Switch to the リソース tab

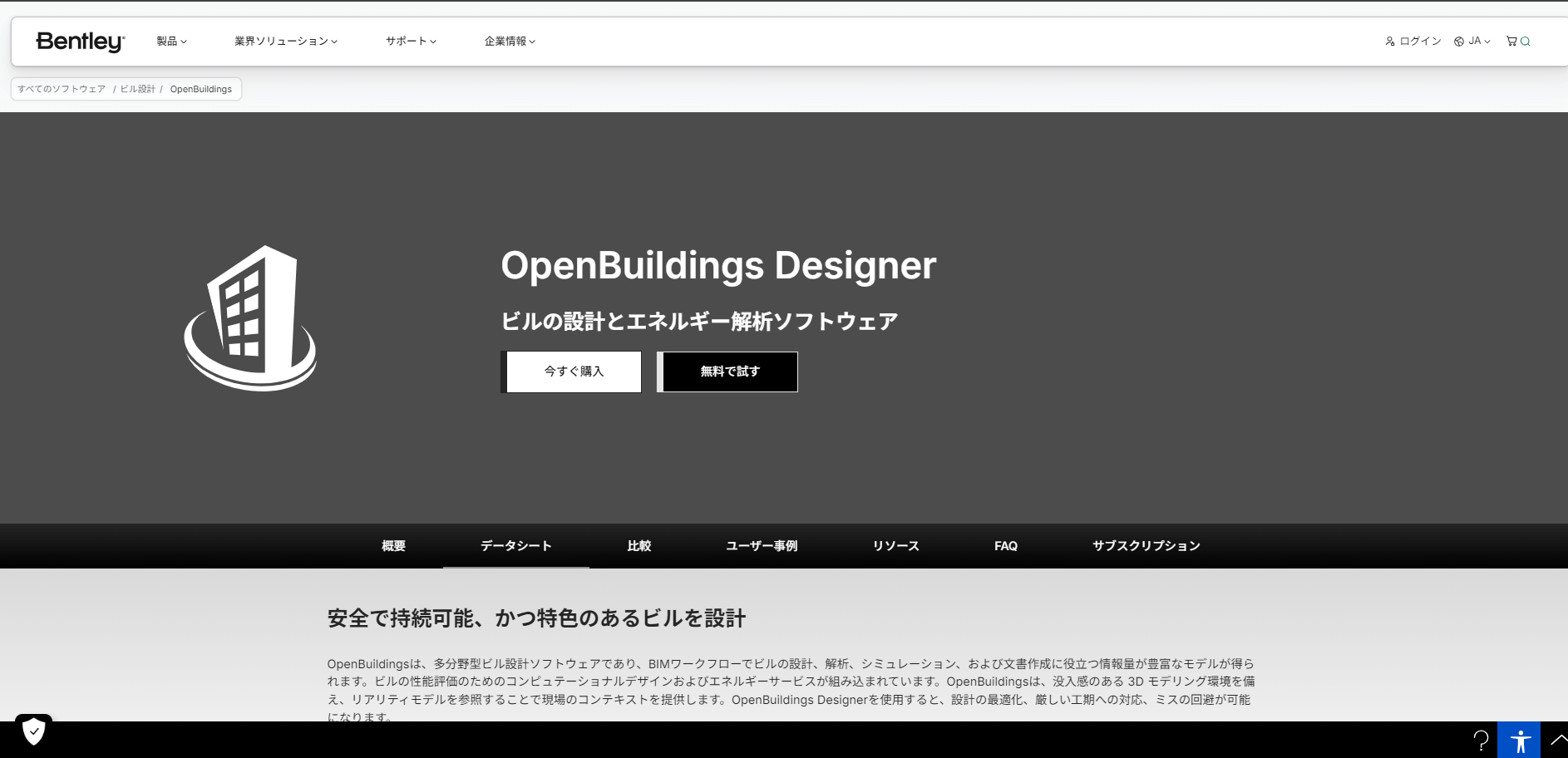point(896,546)
